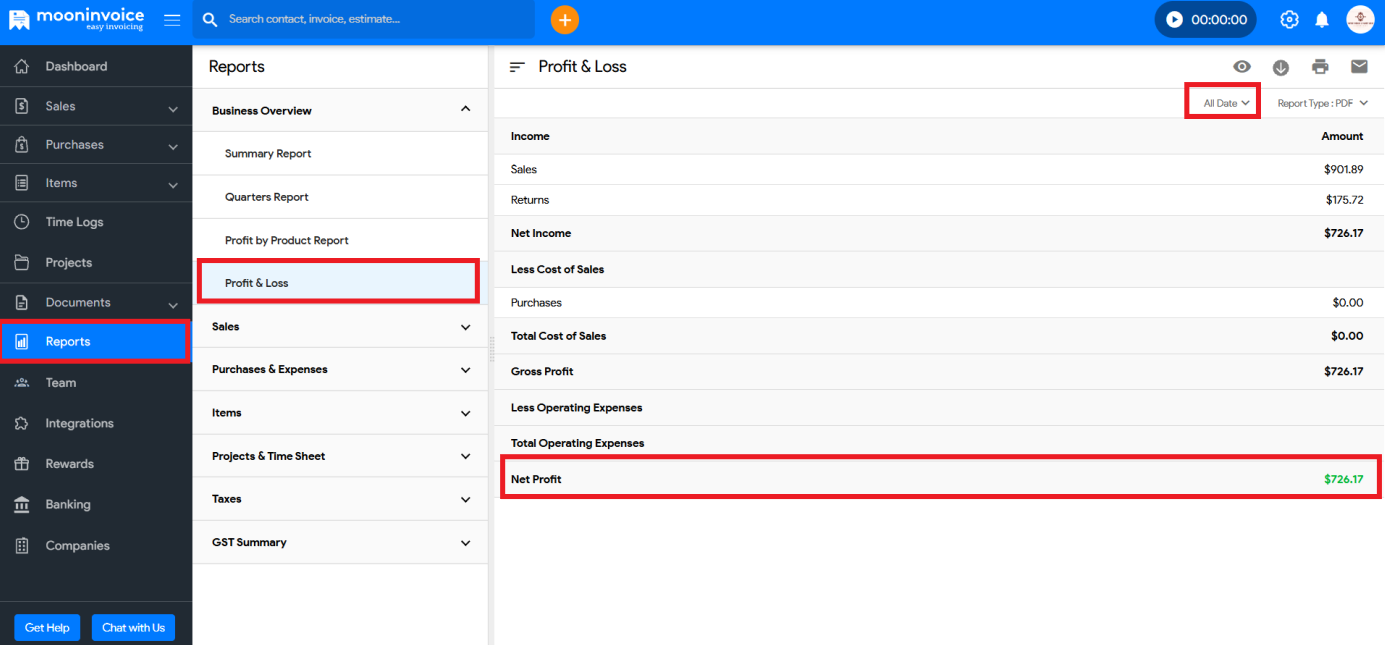
Task: Click the Time Logs clock icon
Action: tap(22, 222)
